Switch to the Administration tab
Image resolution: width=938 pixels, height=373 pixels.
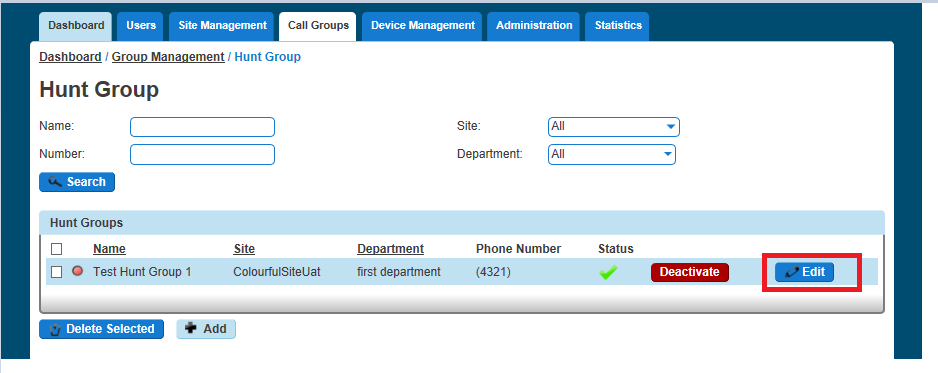click(x=534, y=26)
